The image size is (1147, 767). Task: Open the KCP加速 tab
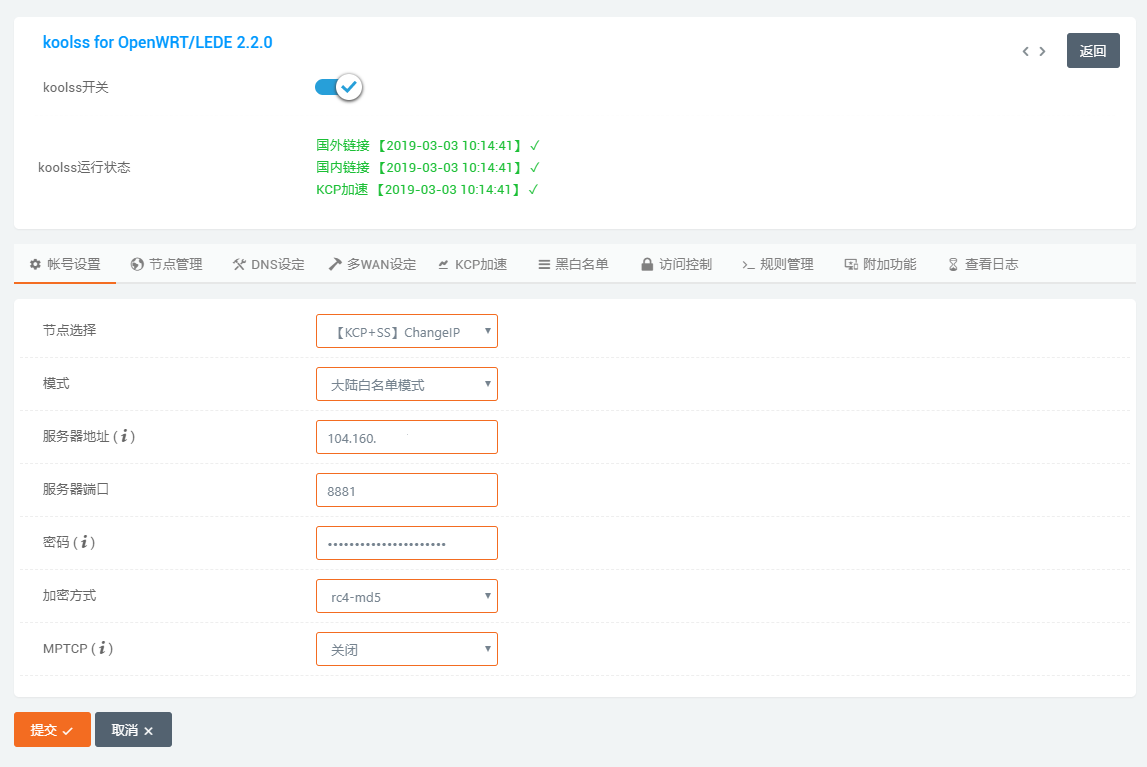coord(473,264)
